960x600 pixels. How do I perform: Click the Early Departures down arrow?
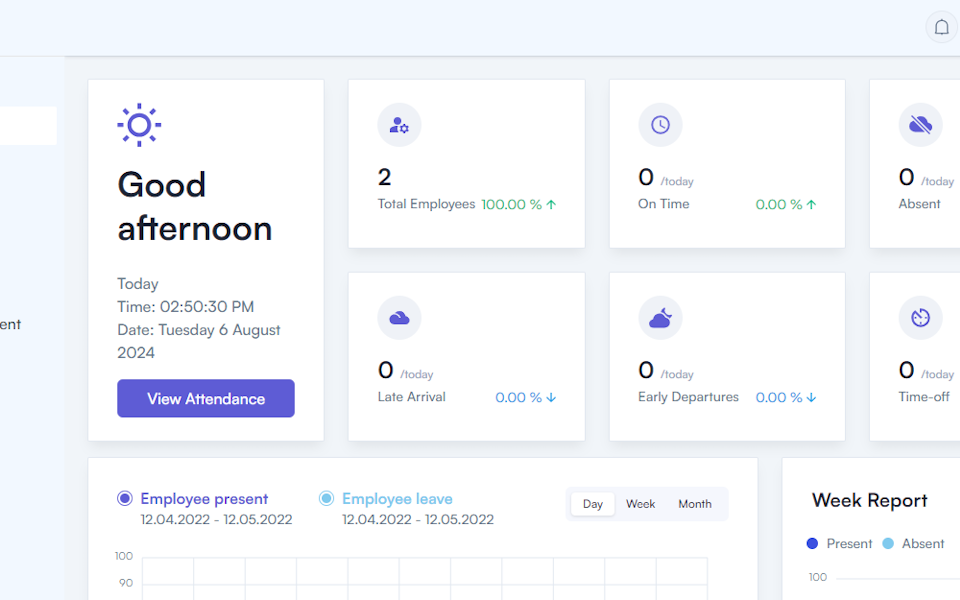pyautogui.click(x=811, y=397)
